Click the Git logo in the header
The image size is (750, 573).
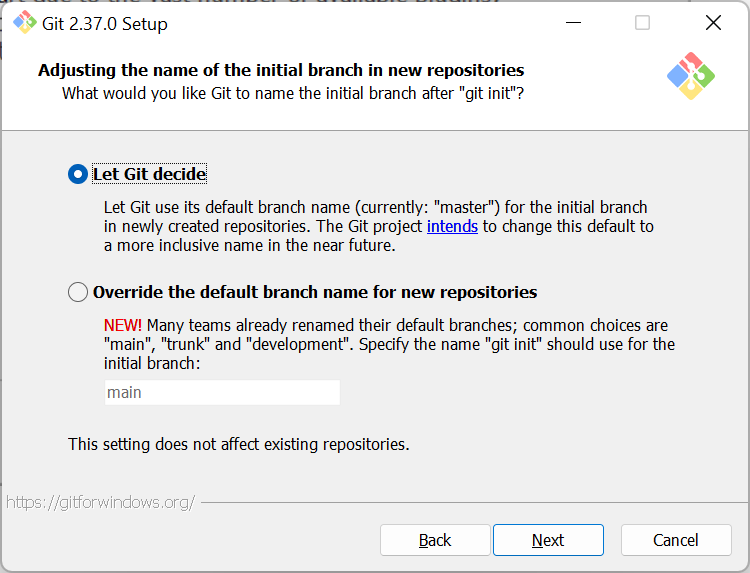coord(691,76)
